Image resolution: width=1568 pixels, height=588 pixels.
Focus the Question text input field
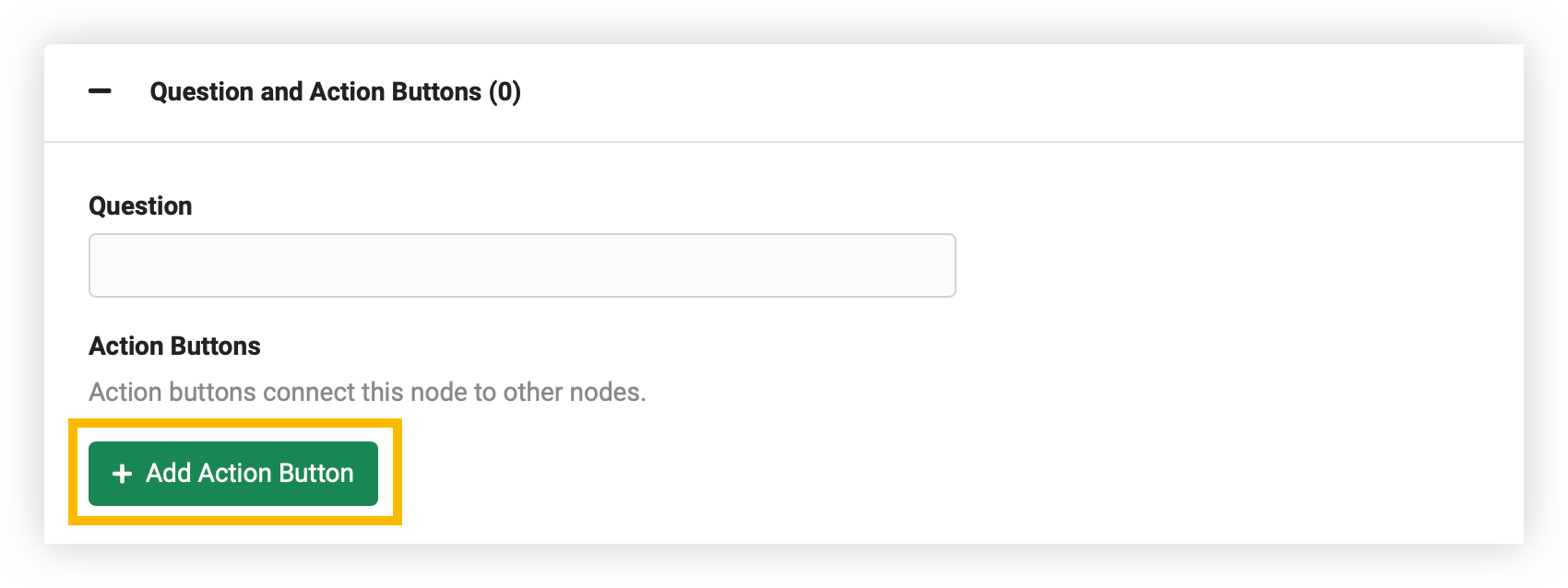click(x=522, y=265)
